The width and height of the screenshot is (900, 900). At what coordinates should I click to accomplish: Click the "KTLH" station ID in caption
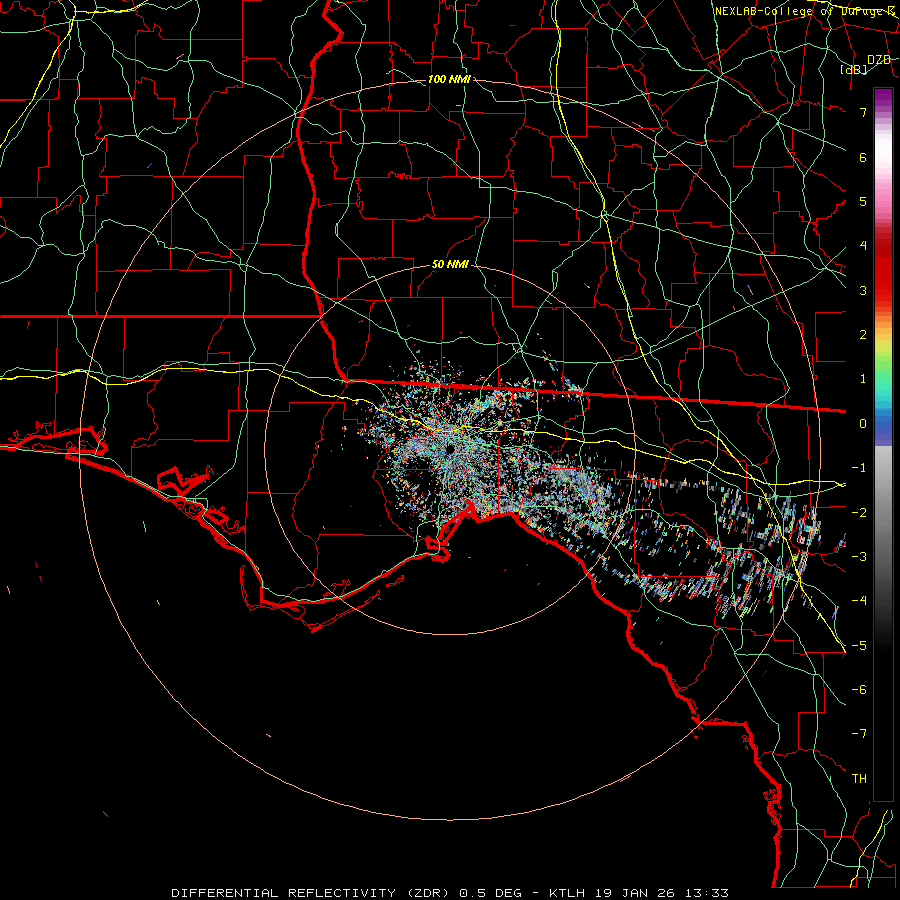coord(568,893)
